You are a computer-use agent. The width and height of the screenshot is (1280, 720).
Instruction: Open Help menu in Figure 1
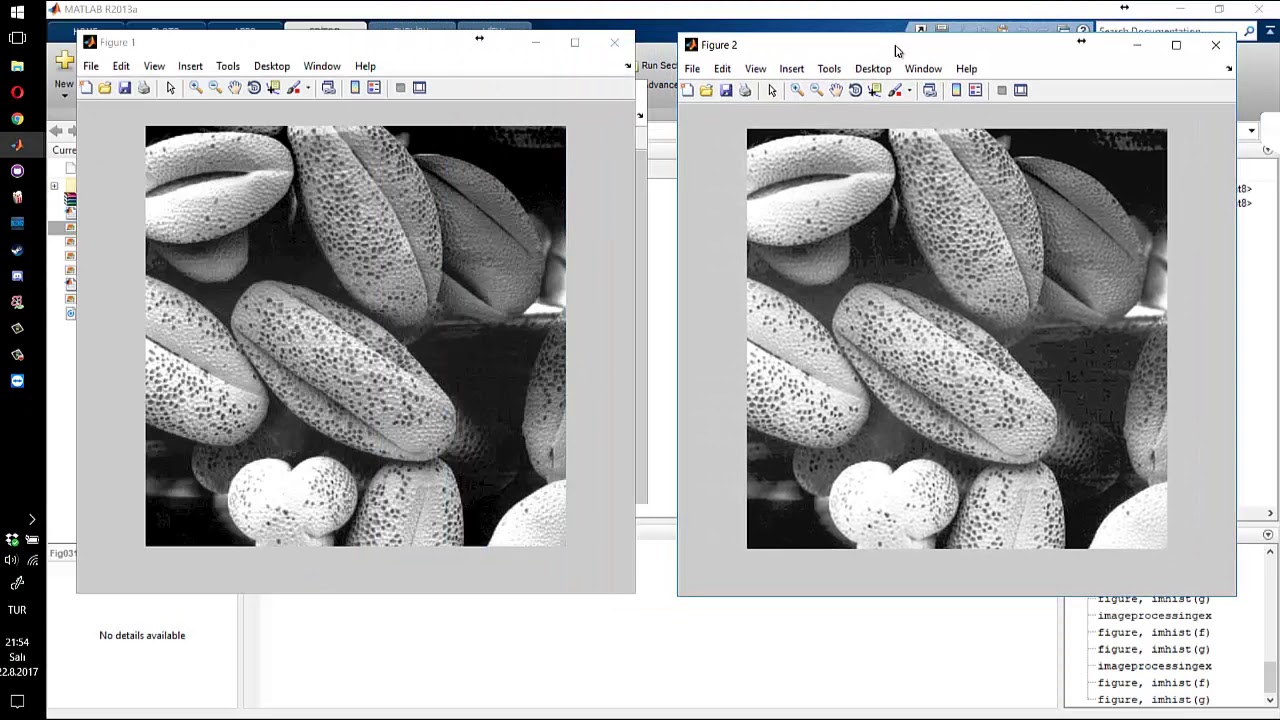tap(365, 66)
